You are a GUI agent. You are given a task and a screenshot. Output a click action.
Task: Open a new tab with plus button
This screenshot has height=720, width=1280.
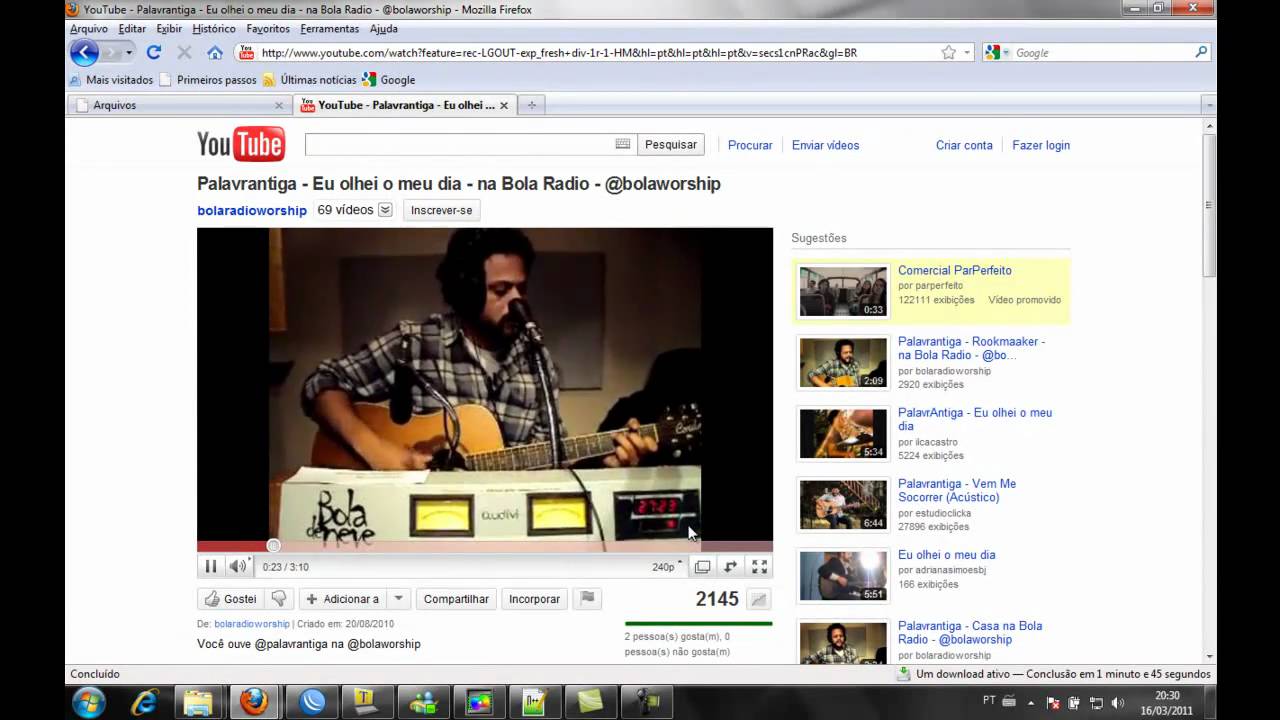532,105
